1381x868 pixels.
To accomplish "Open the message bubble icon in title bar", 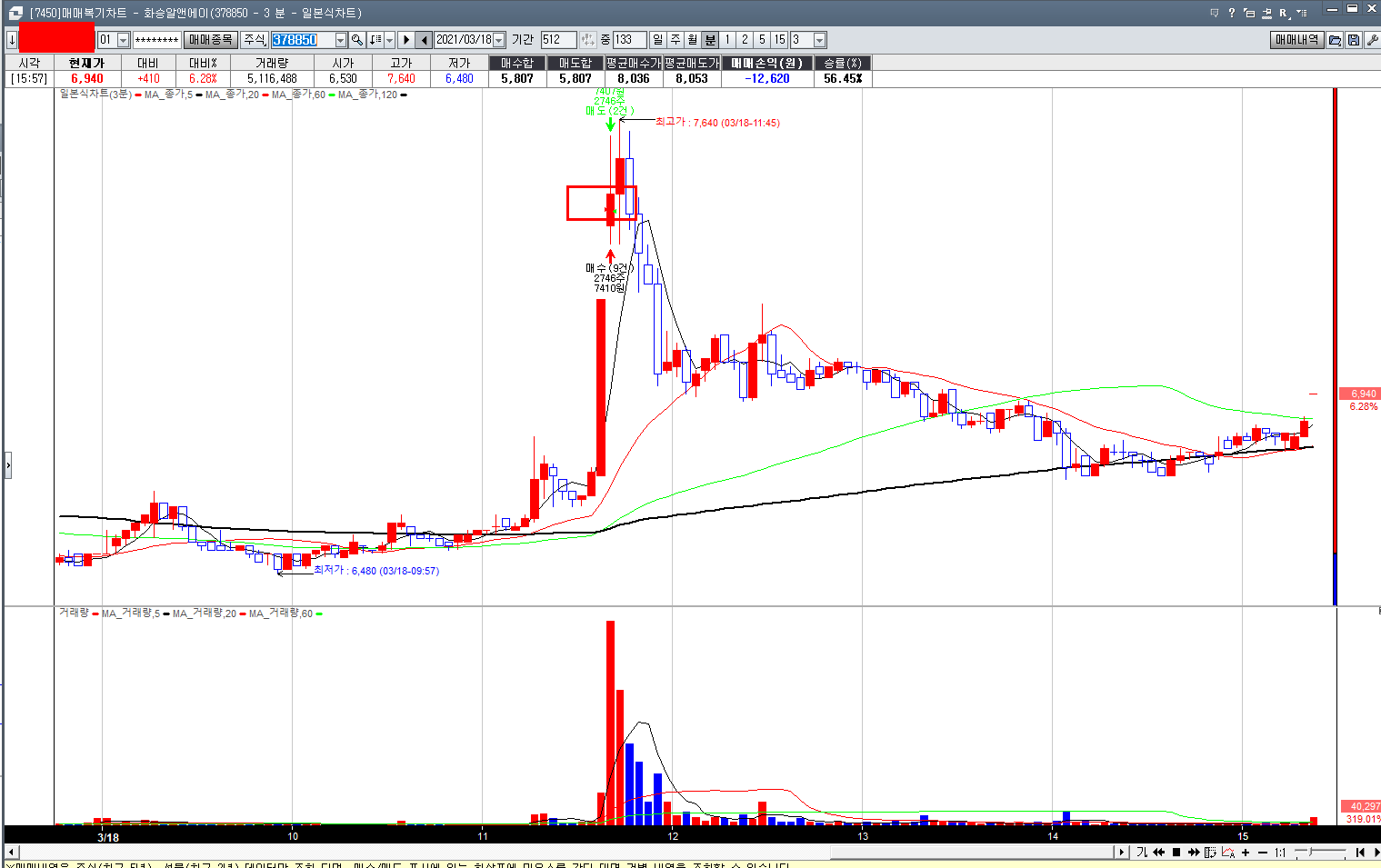I will [1215, 13].
